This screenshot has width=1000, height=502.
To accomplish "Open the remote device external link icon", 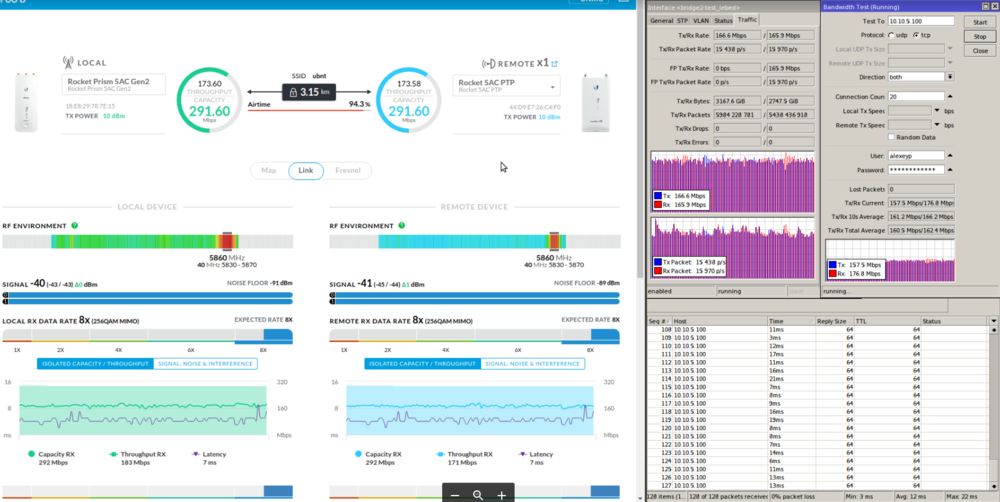I will pyautogui.click(x=554, y=64).
